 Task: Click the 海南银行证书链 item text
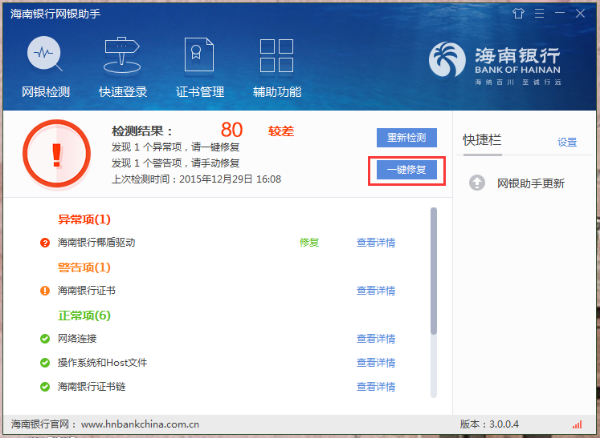tap(91, 387)
